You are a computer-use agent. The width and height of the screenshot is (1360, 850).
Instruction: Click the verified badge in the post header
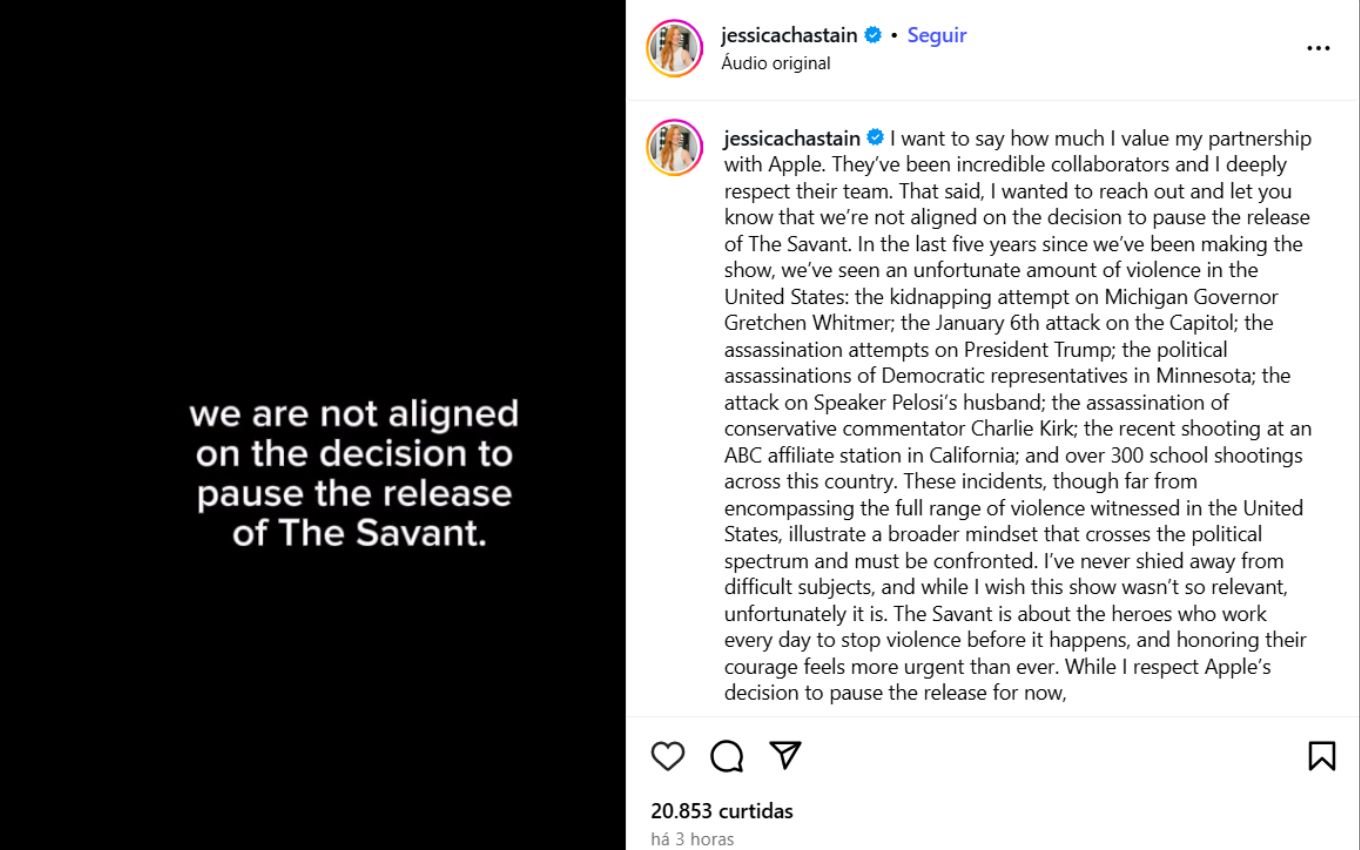click(873, 35)
